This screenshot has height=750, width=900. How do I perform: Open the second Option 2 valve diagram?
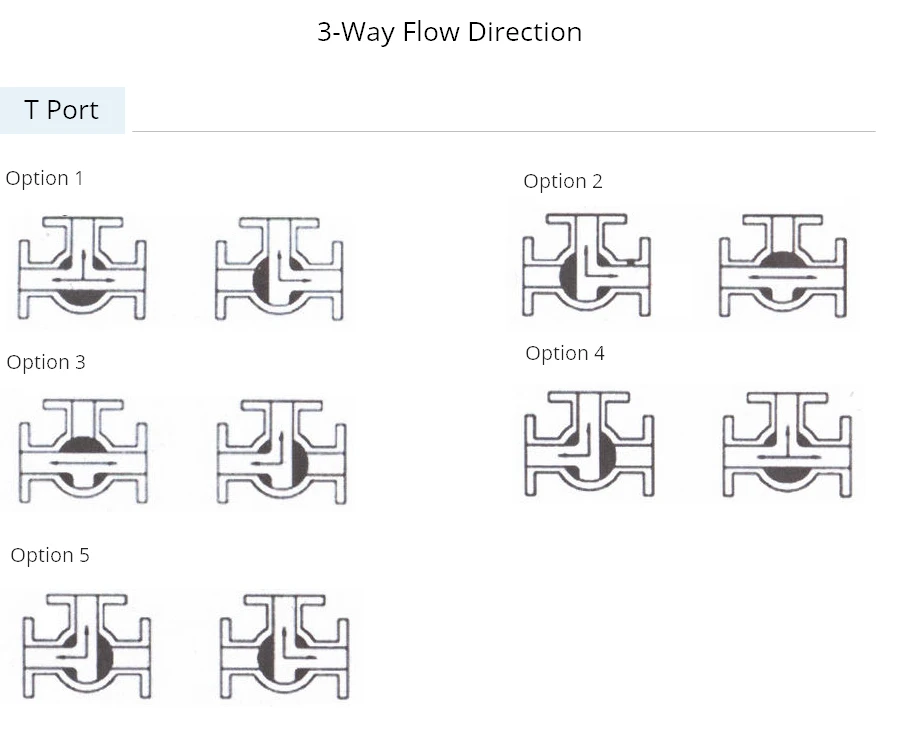[x=783, y=266]
